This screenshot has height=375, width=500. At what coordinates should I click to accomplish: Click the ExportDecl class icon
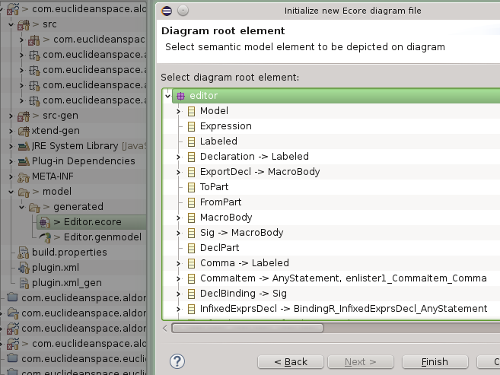[191, 172]
